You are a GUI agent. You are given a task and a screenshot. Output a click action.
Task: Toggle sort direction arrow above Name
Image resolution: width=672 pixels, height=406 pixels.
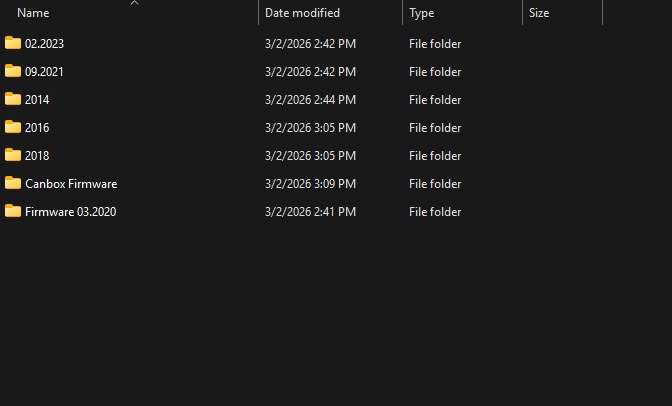coord(134,3)
